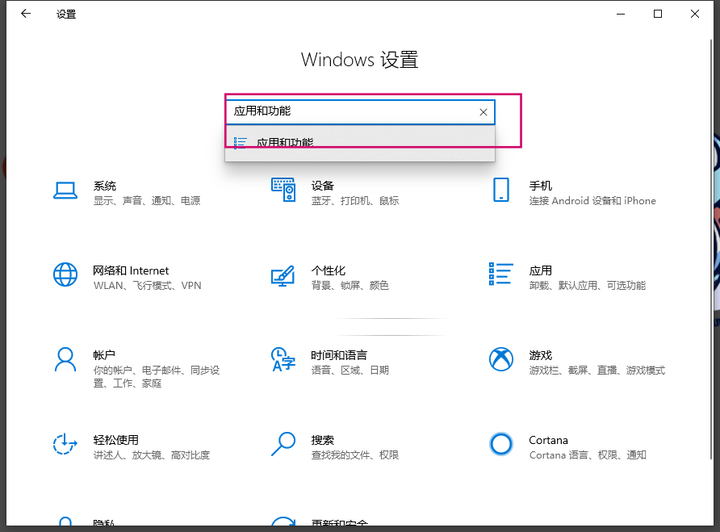Open the 搜索 magnifier icon

pyautogui.click(x=283, y=444)
